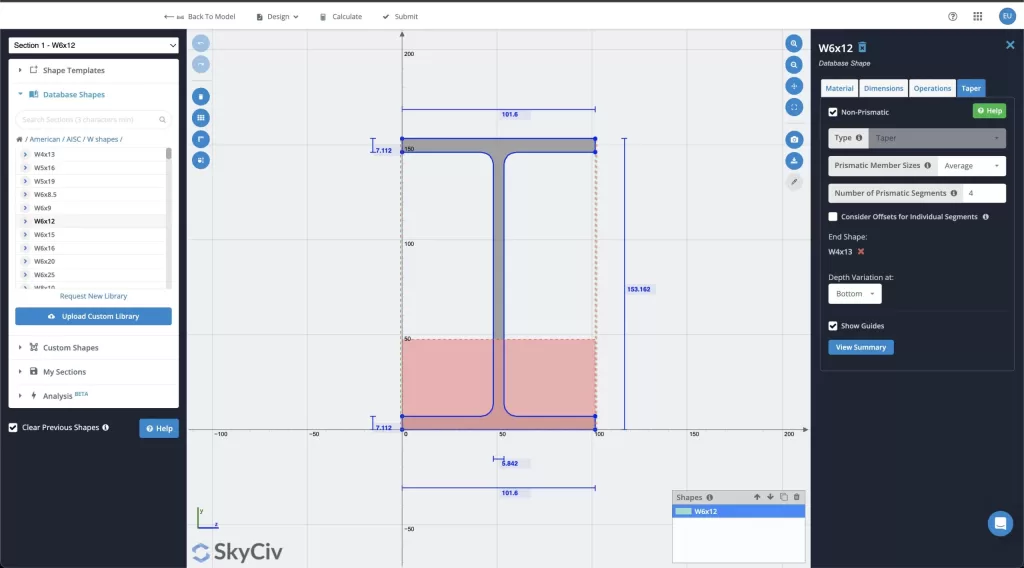Click the redo circular button
The image size is (1024, 568).
pyautogui.click(x=200, y=65)
